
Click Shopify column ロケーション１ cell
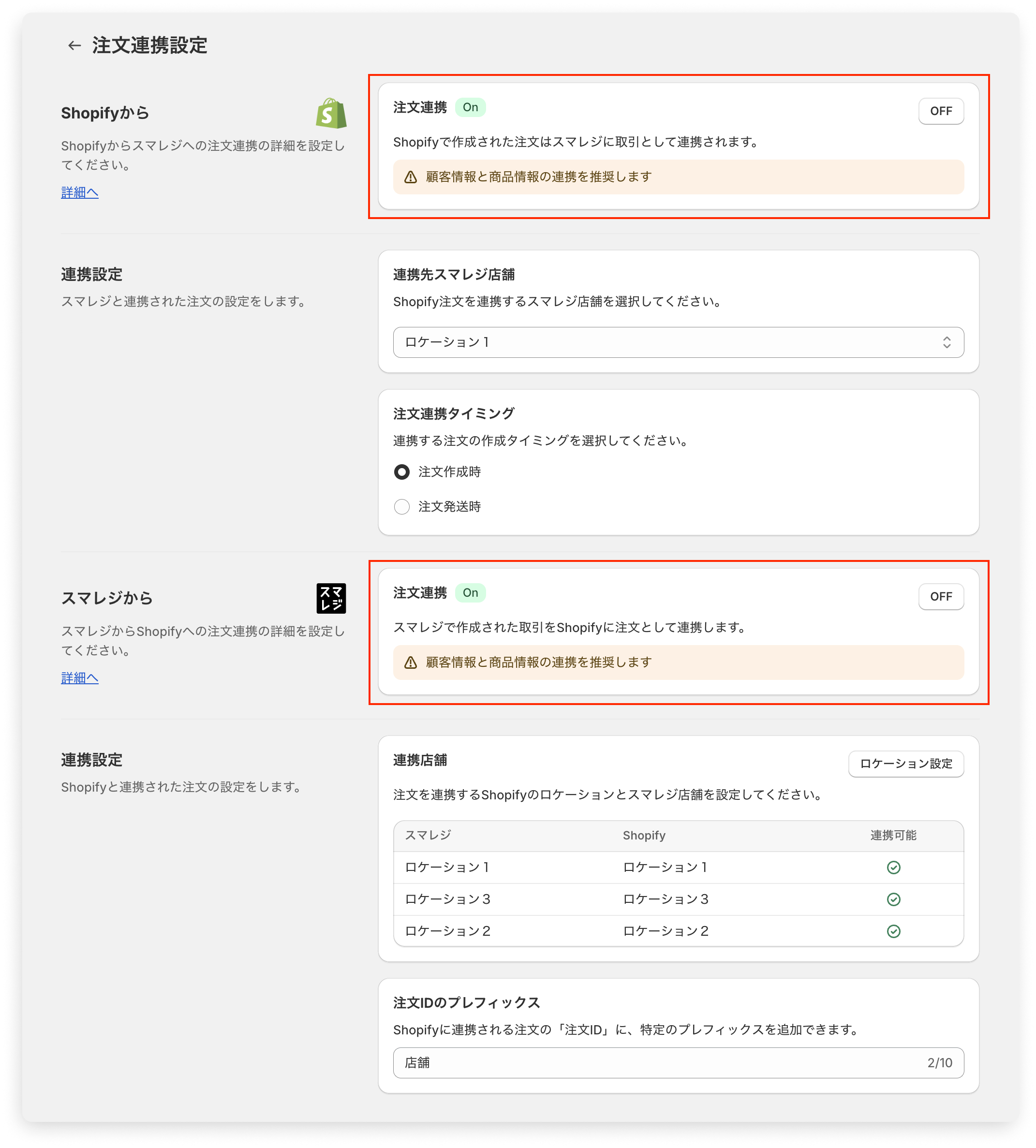[665, 868]
